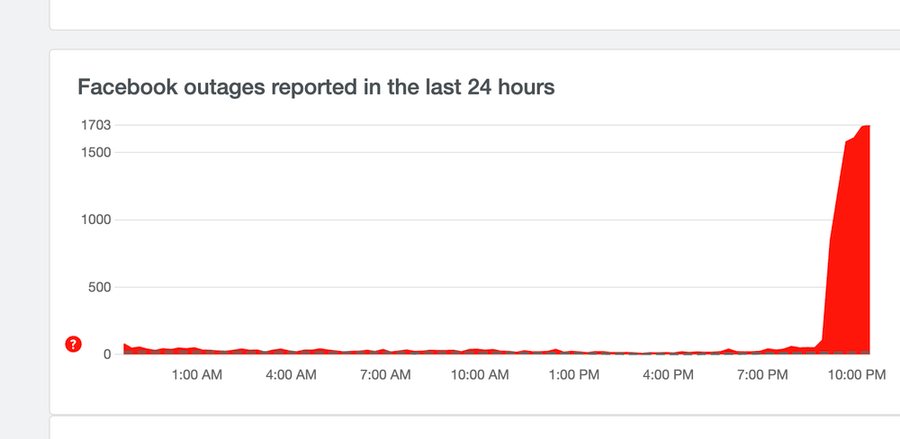
Task: Click the top of the red outage spike
Action: click(x=864, y=128)
